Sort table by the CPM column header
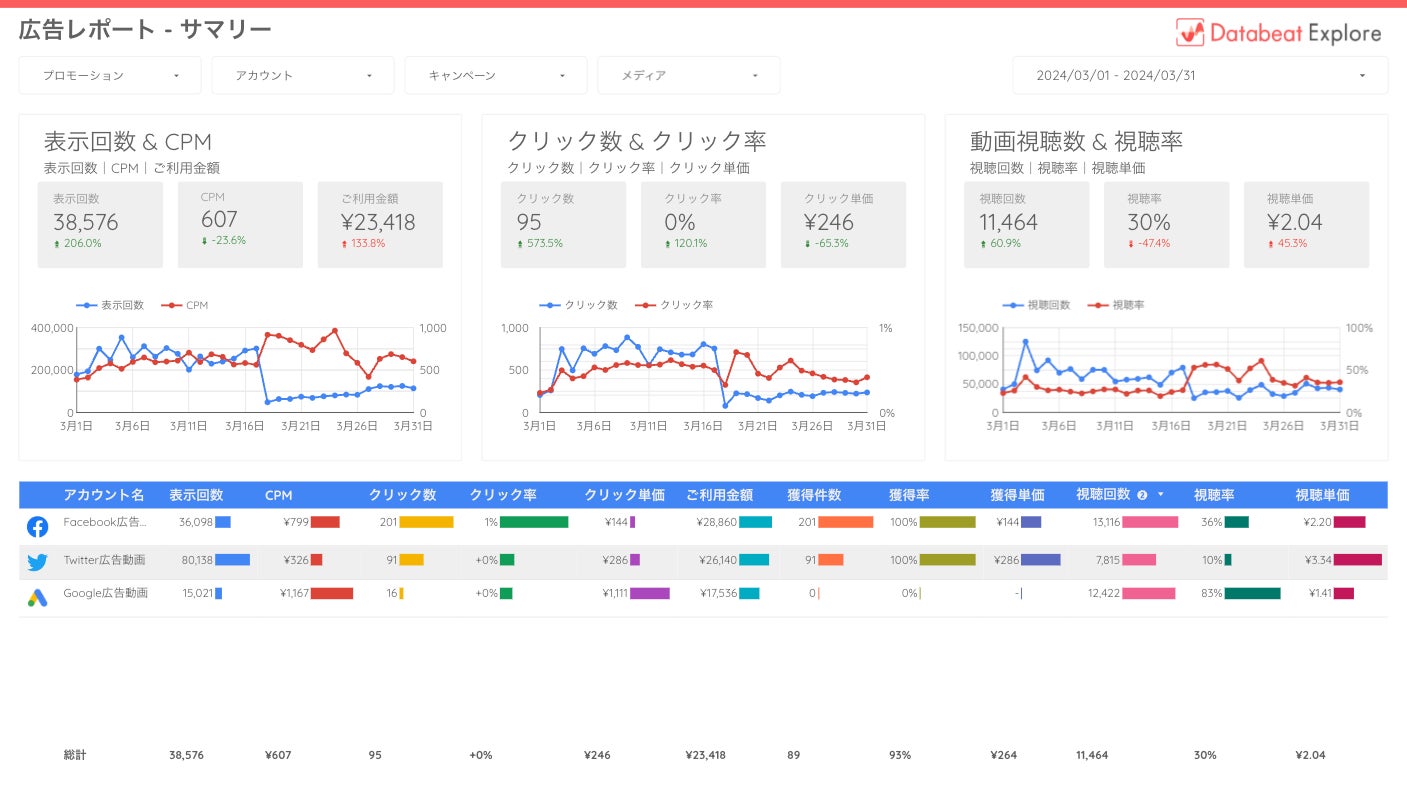 coord(278,495)
